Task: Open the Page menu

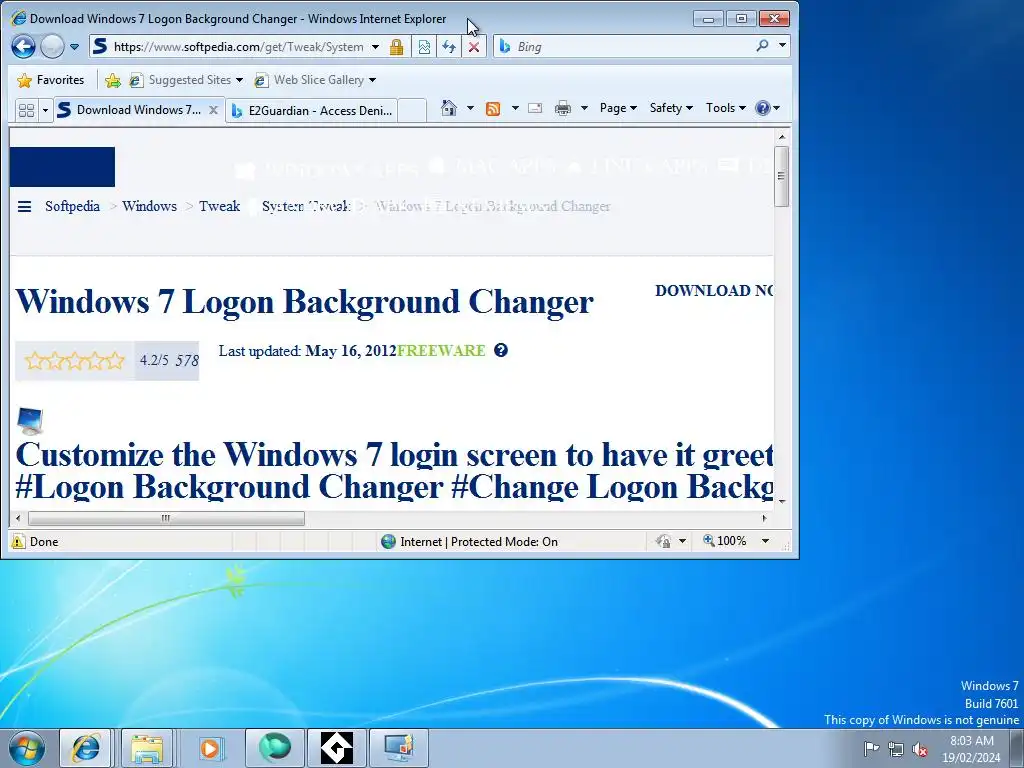Action: click(618, 108)
